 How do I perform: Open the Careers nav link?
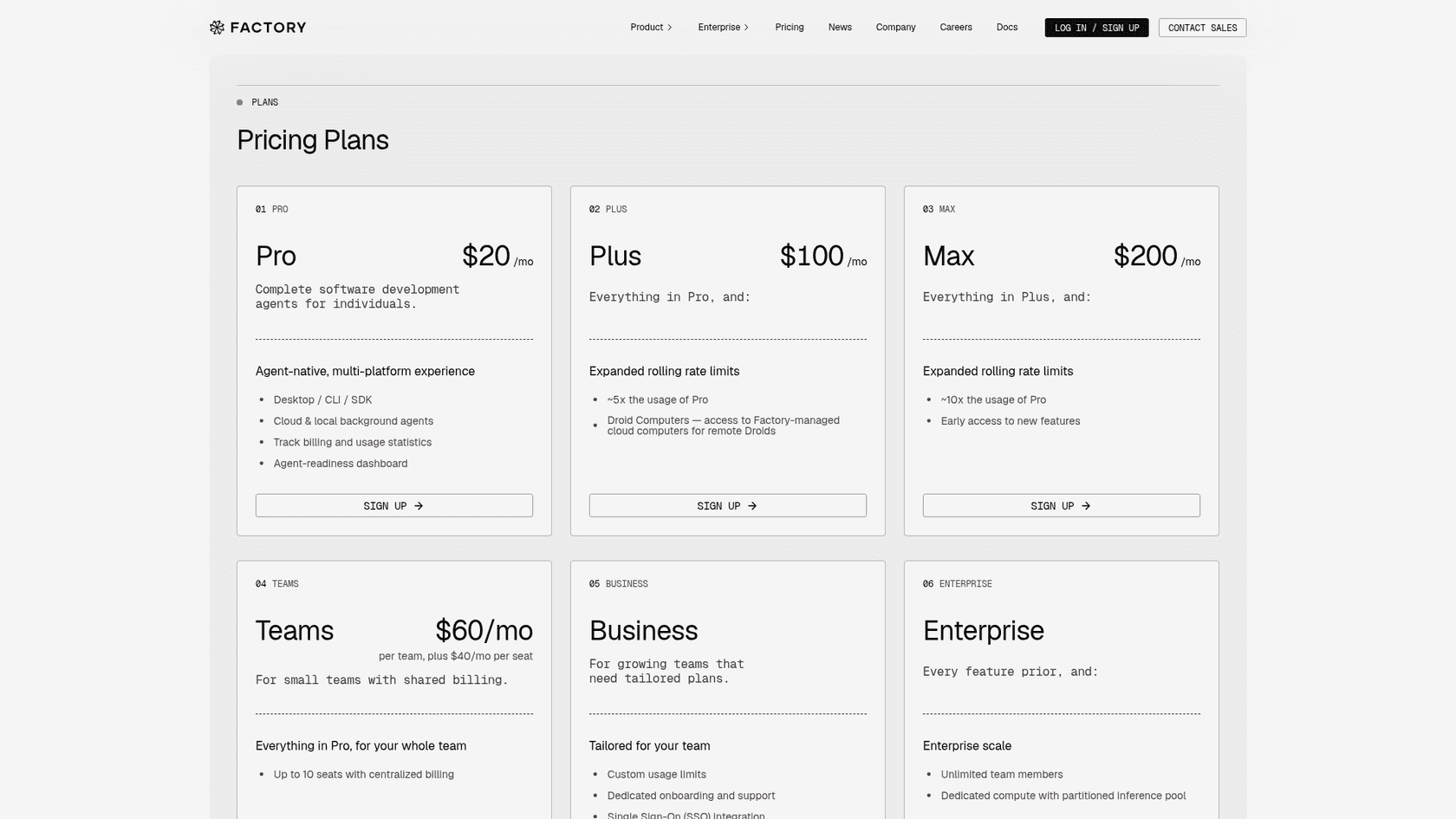pyautogui.click(x=956, y=28)
